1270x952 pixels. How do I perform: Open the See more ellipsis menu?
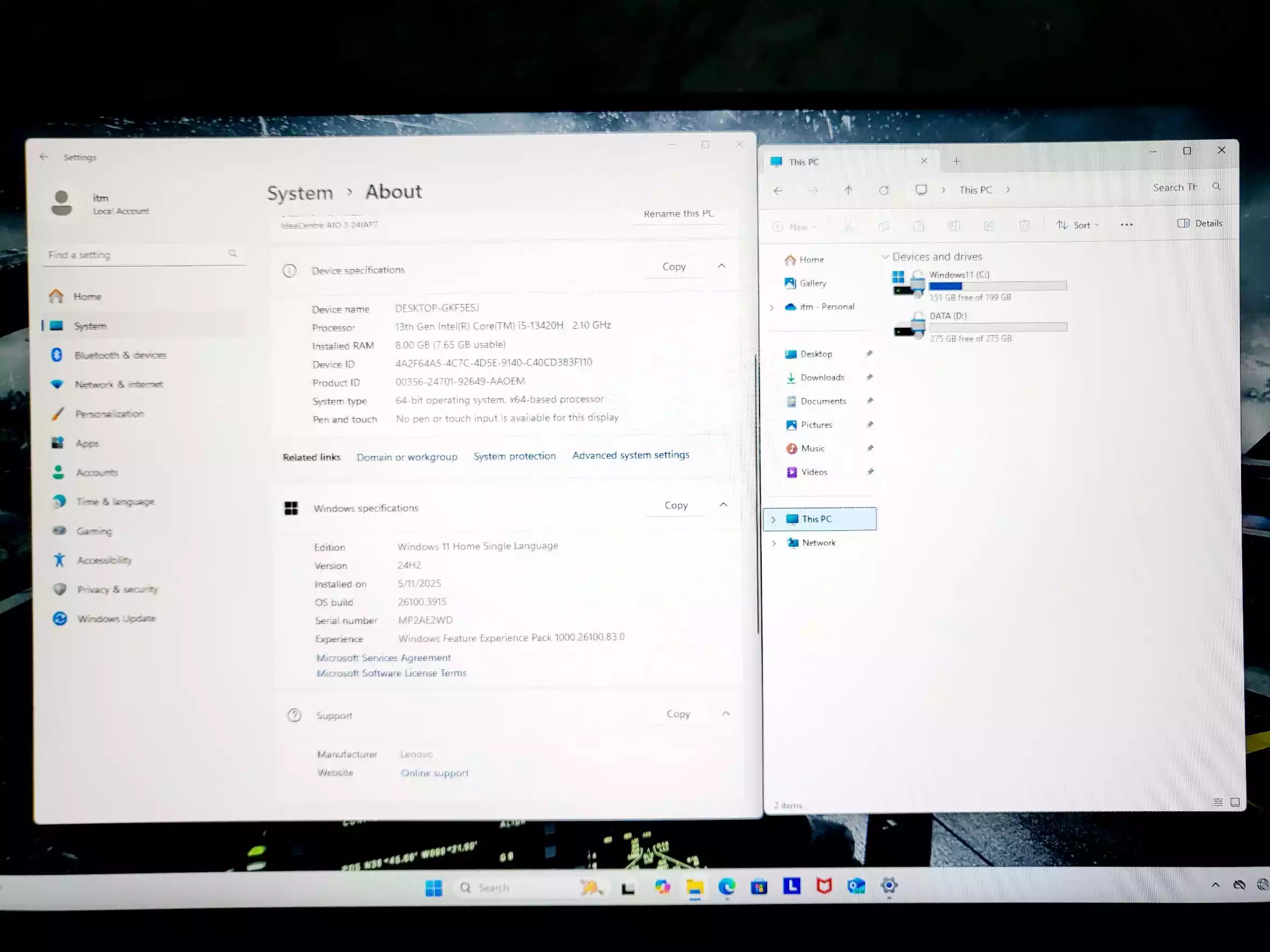[x=1127, y=225]
